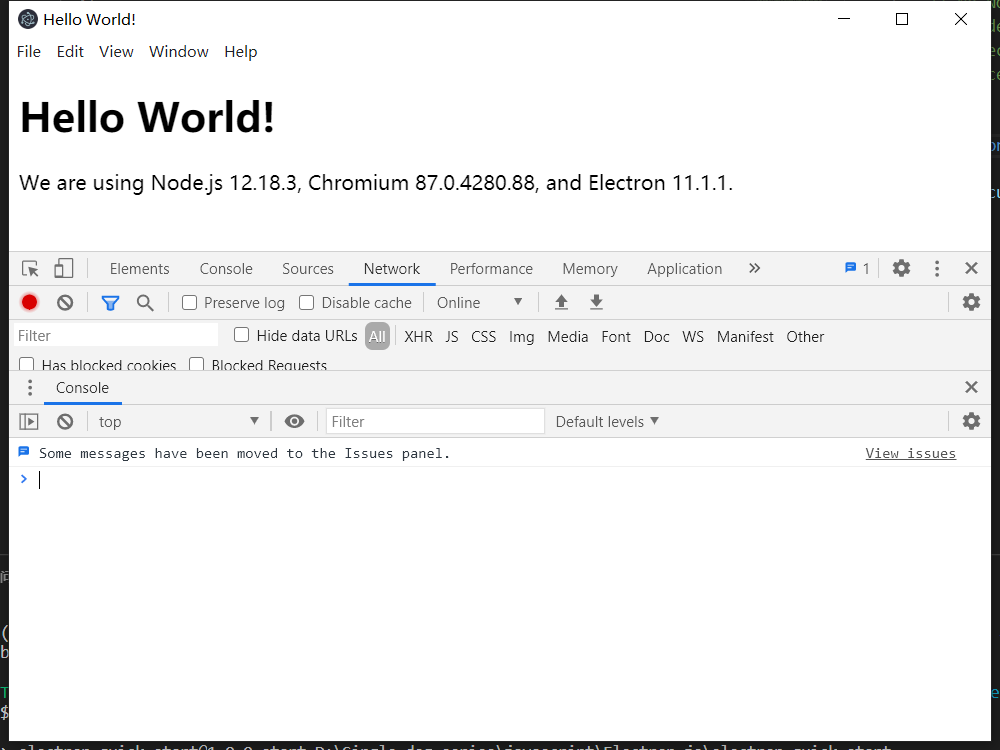1000x750 pixels.
Task: Filter requests by Font
Action: [615, 337]
